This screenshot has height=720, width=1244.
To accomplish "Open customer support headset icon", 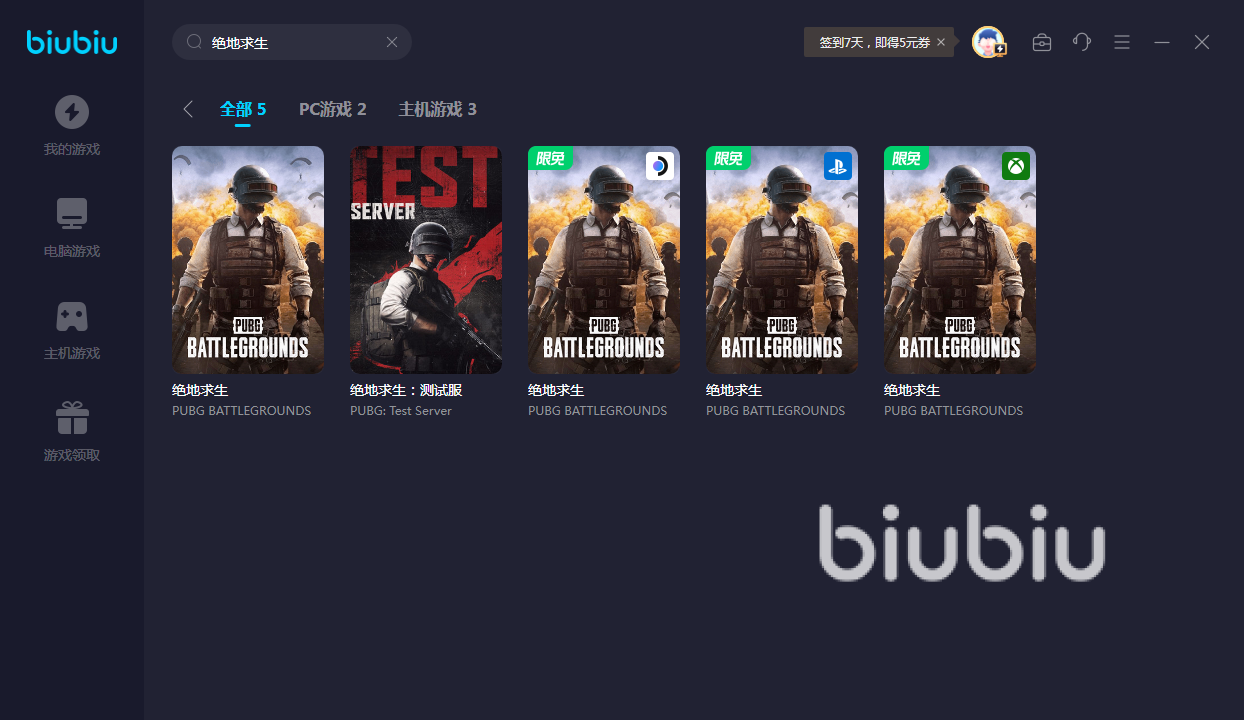I will (1082, 42).
